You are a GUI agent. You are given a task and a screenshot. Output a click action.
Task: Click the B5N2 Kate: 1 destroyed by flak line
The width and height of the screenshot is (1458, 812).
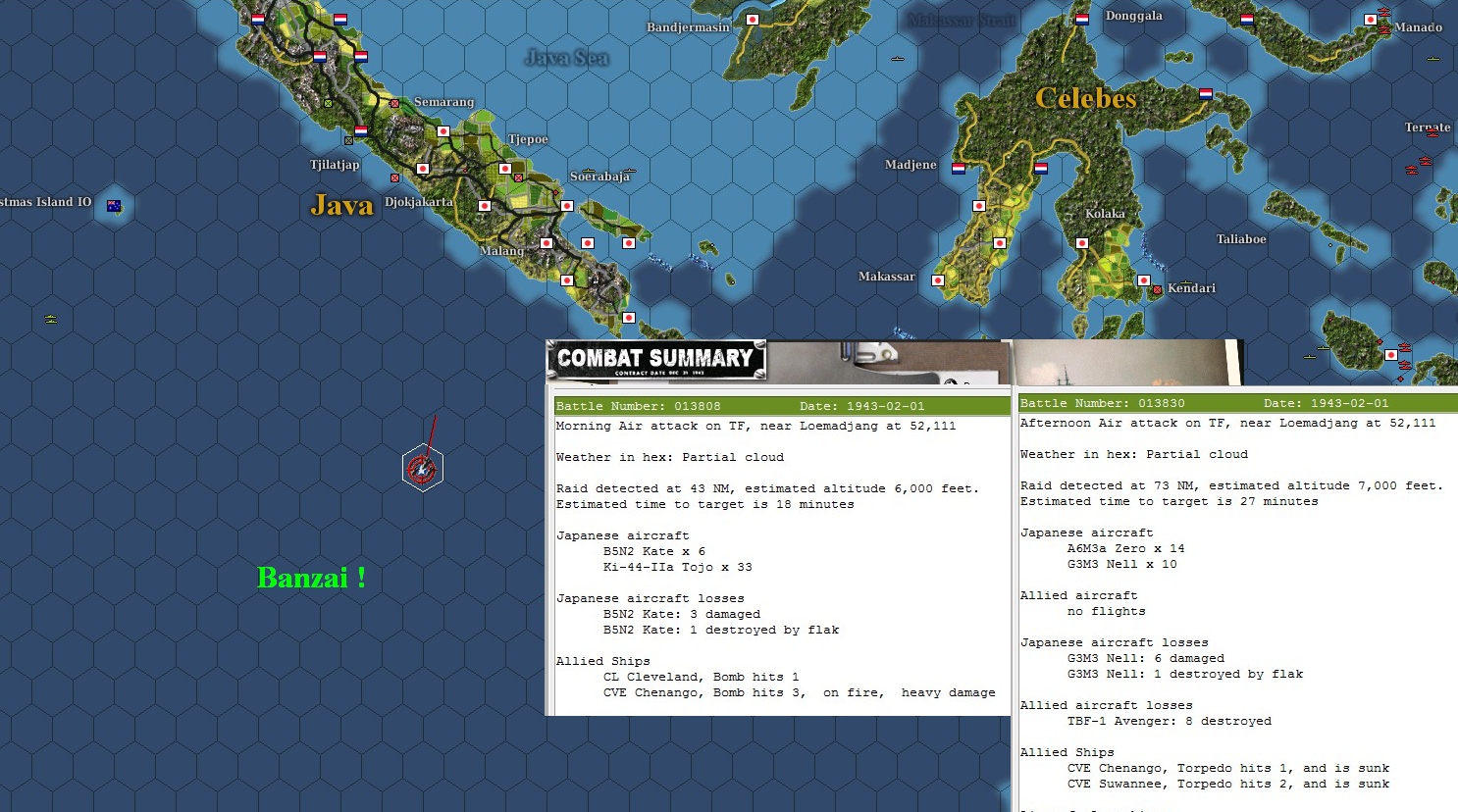[721, 630]
